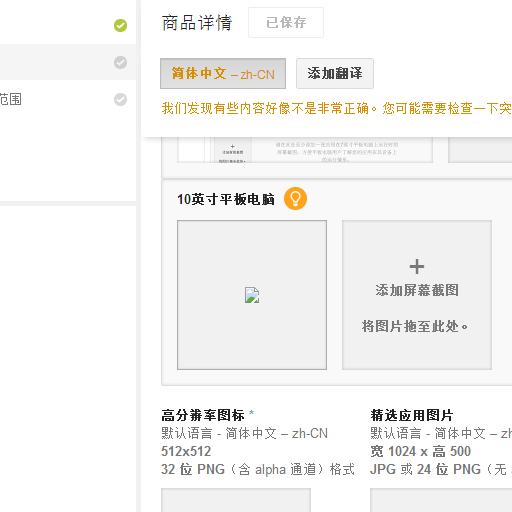The height and width of the screenshot is (512, 512).
Task: Select the highlighted sidebar section row
Action: pos(68,62)
